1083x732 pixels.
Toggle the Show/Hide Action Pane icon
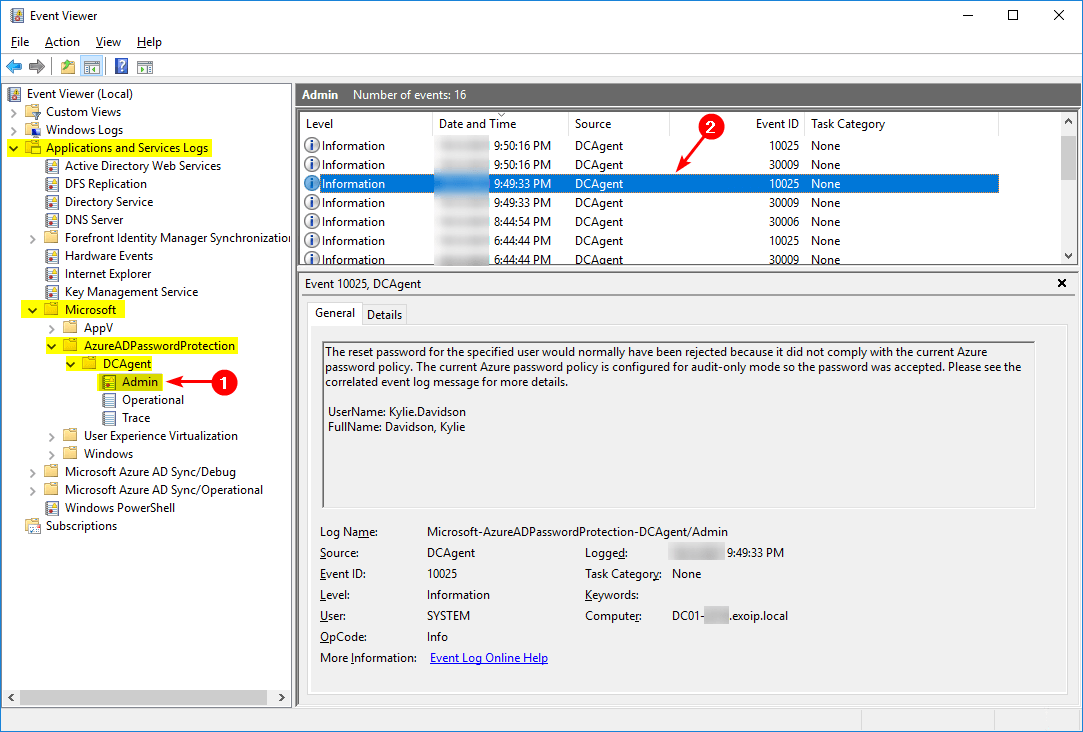coord(145,67)
